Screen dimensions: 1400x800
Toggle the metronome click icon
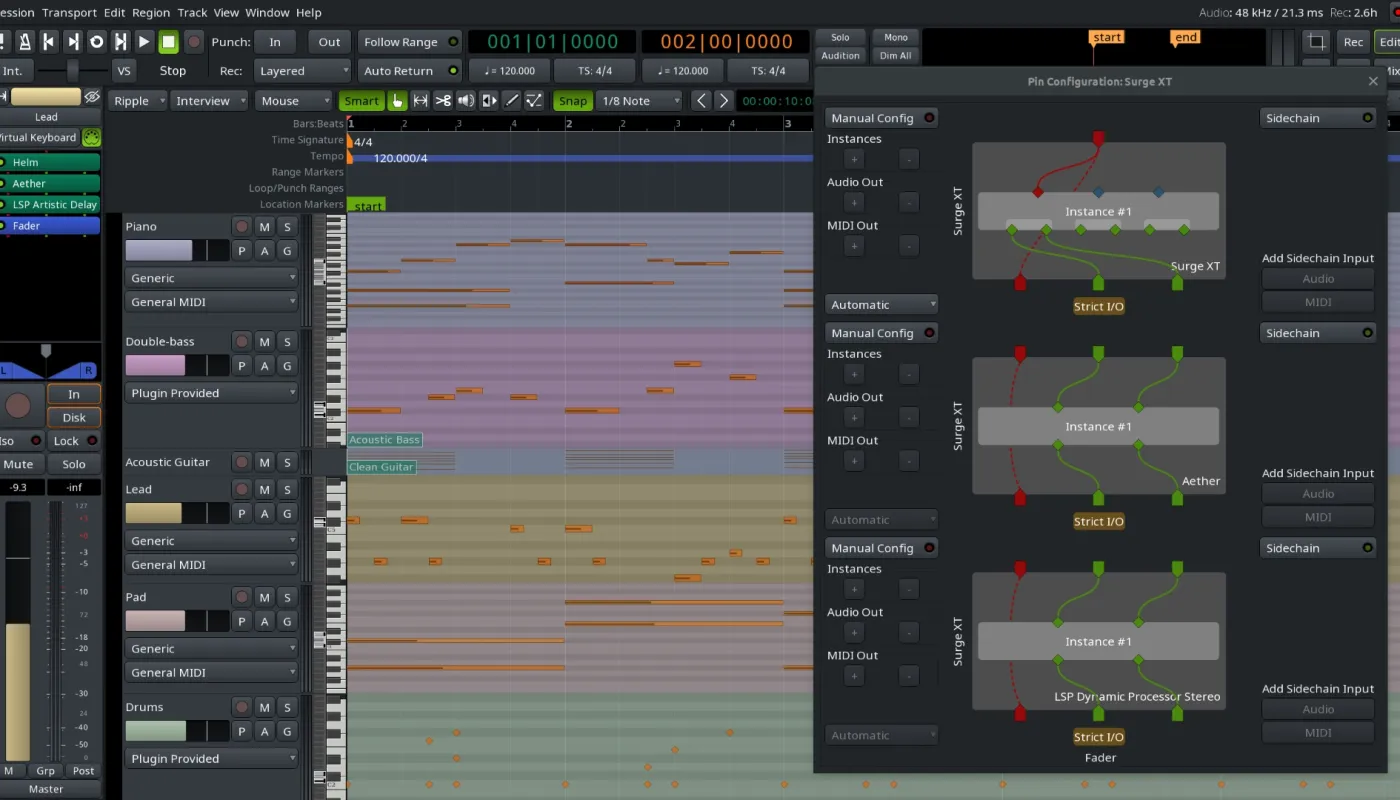(24, 41)
